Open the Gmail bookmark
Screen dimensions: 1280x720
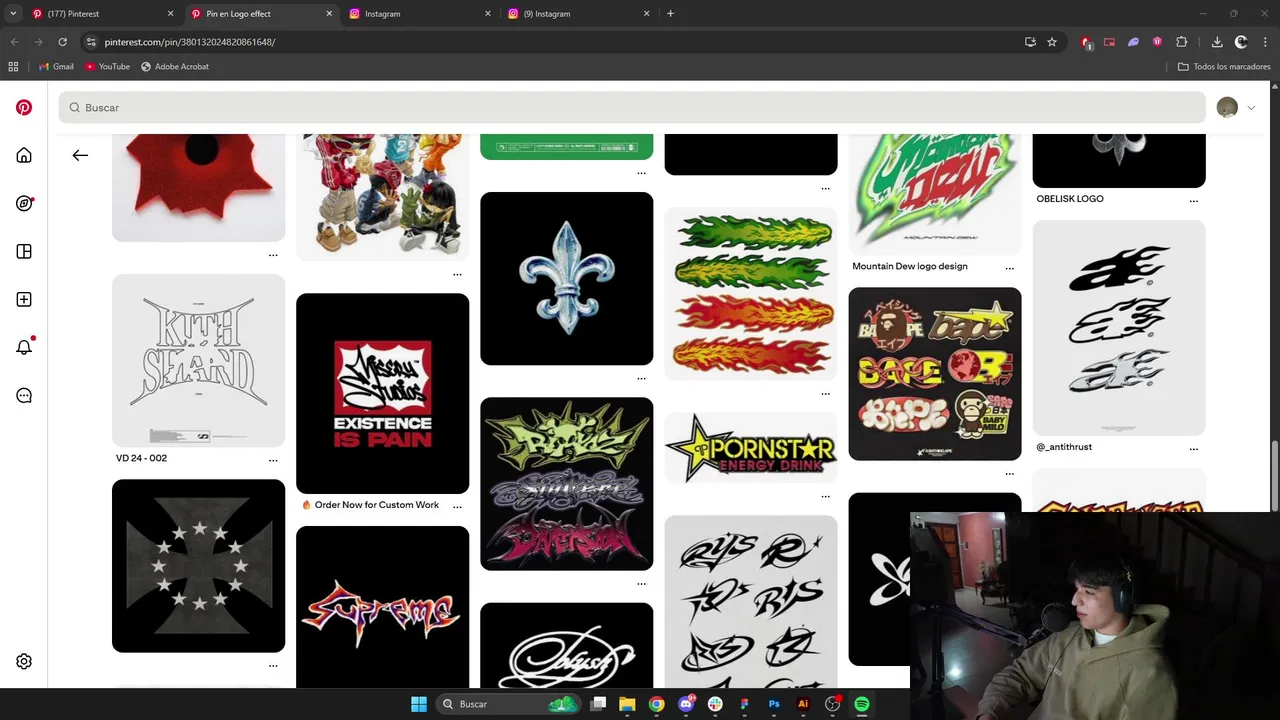click(x=56, y=67)
